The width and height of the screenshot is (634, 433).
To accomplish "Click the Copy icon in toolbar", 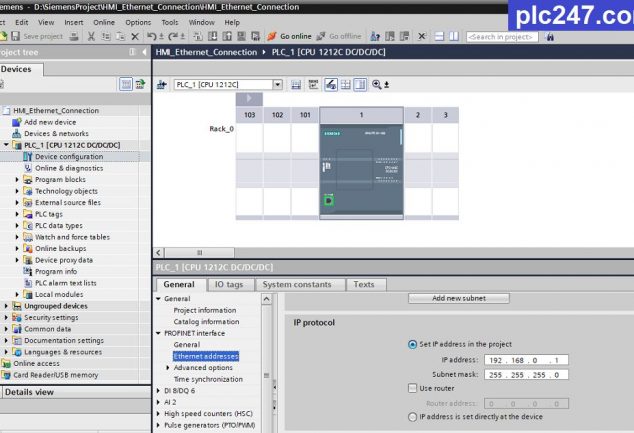I will (106, 36).
